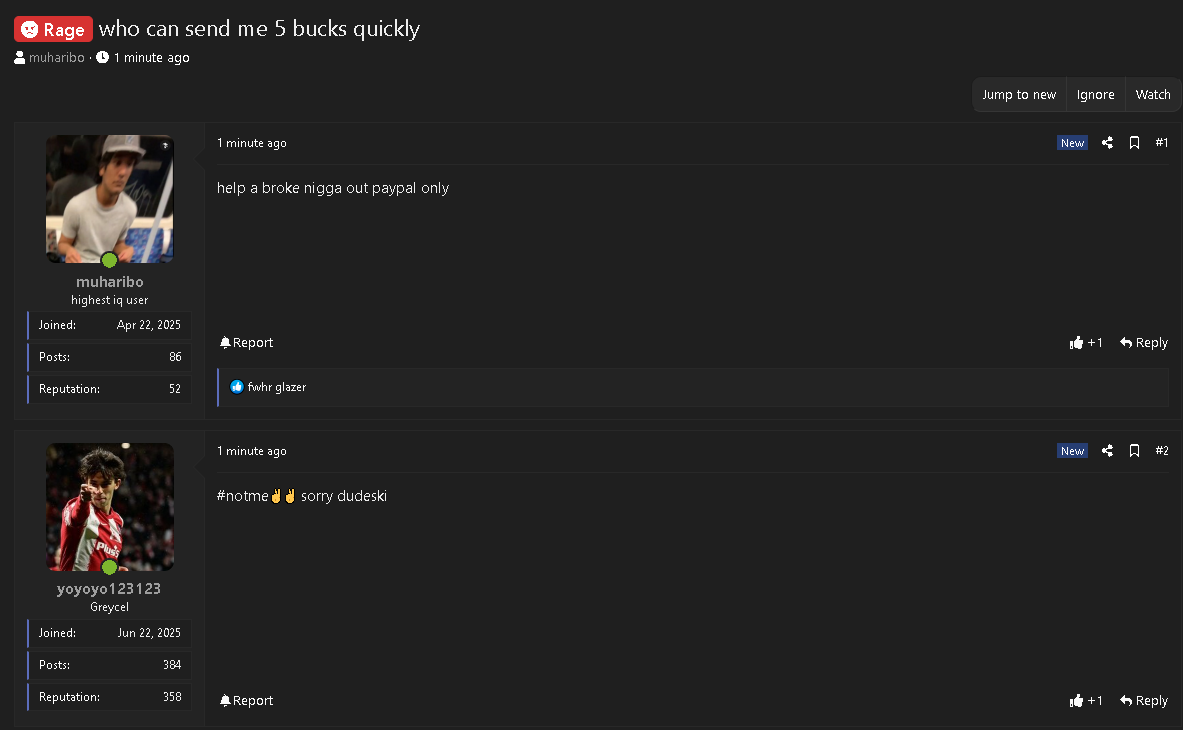Share post #2 via share icon
The height and width of the screenshot is (730, 1183).
tap(1107, 450)
